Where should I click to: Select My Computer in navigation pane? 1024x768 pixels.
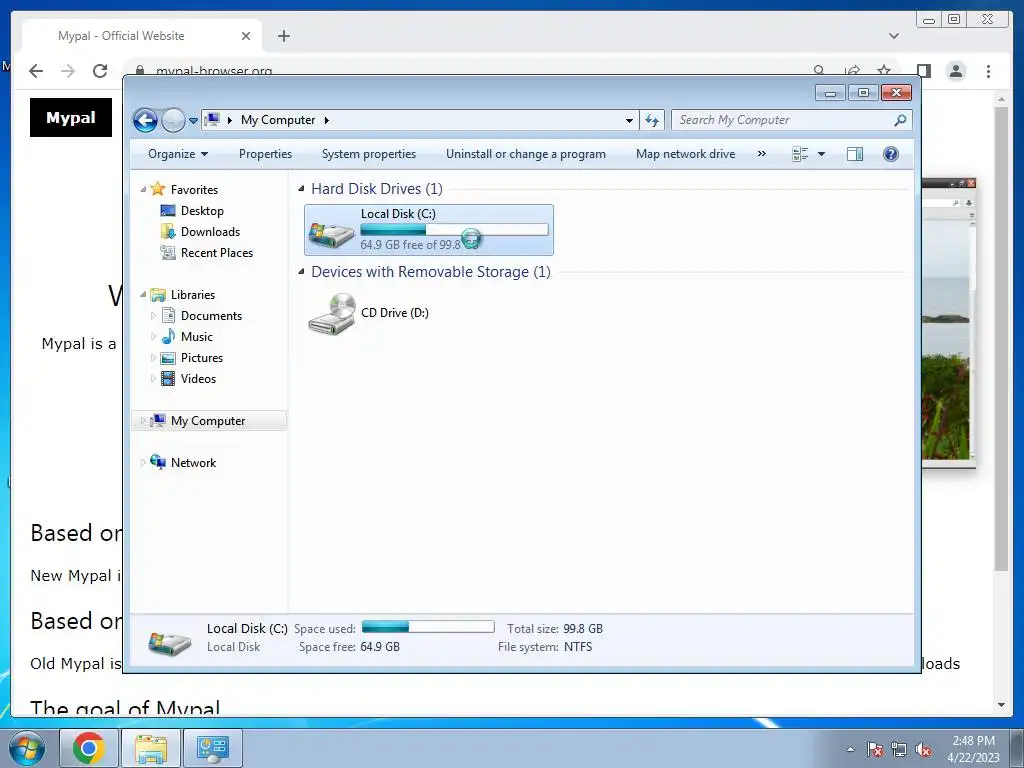click(209, 421)
